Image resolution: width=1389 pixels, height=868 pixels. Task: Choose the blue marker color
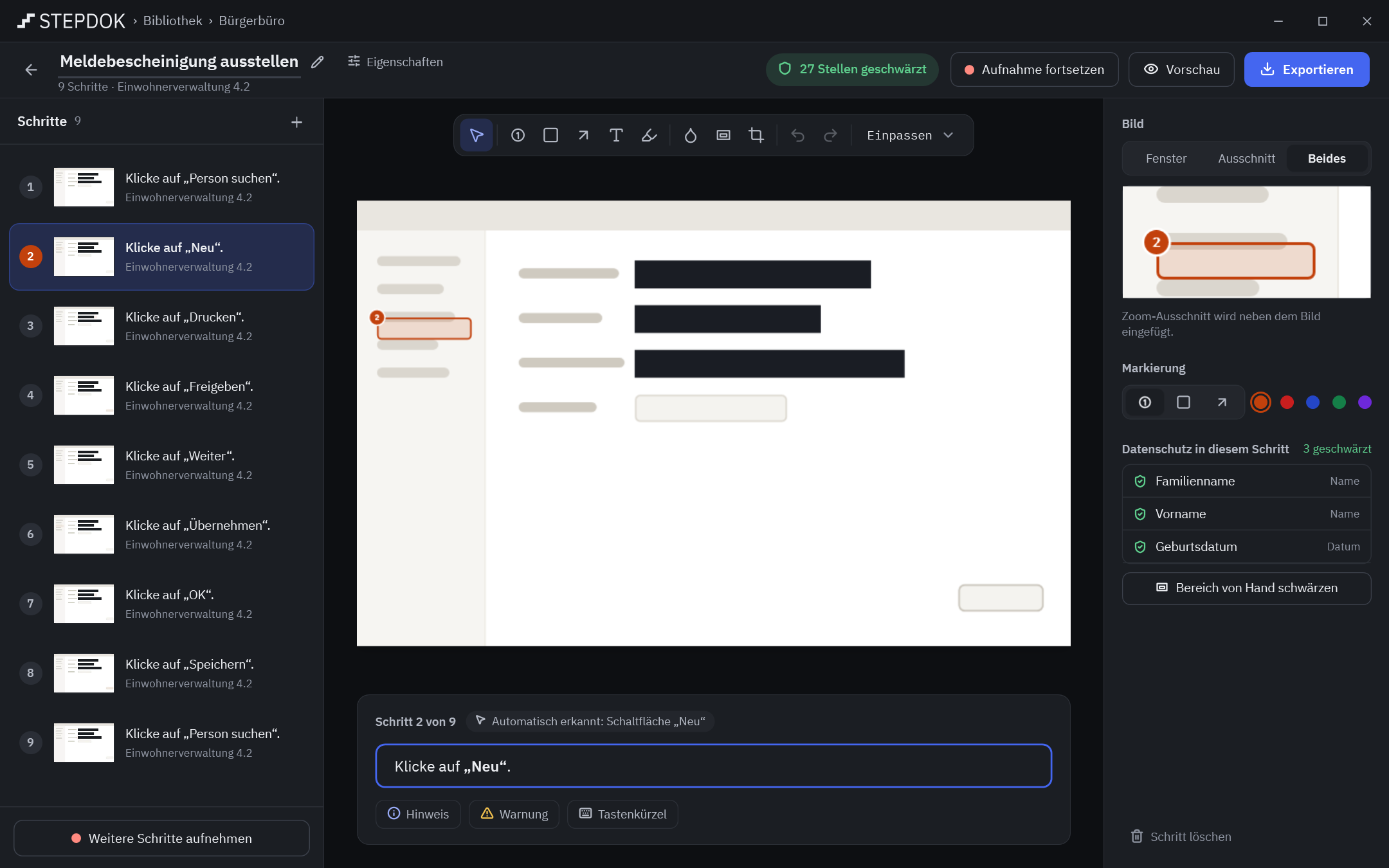[1313, 402]
